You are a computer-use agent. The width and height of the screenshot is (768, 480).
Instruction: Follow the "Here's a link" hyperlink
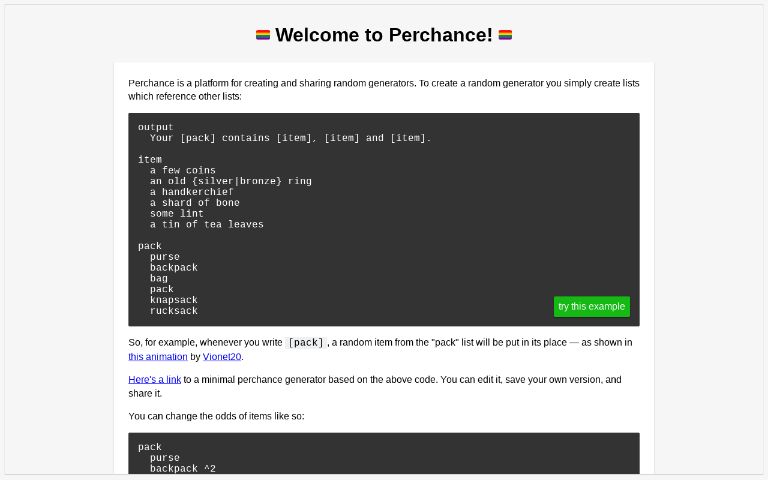(x=154, y=380)
